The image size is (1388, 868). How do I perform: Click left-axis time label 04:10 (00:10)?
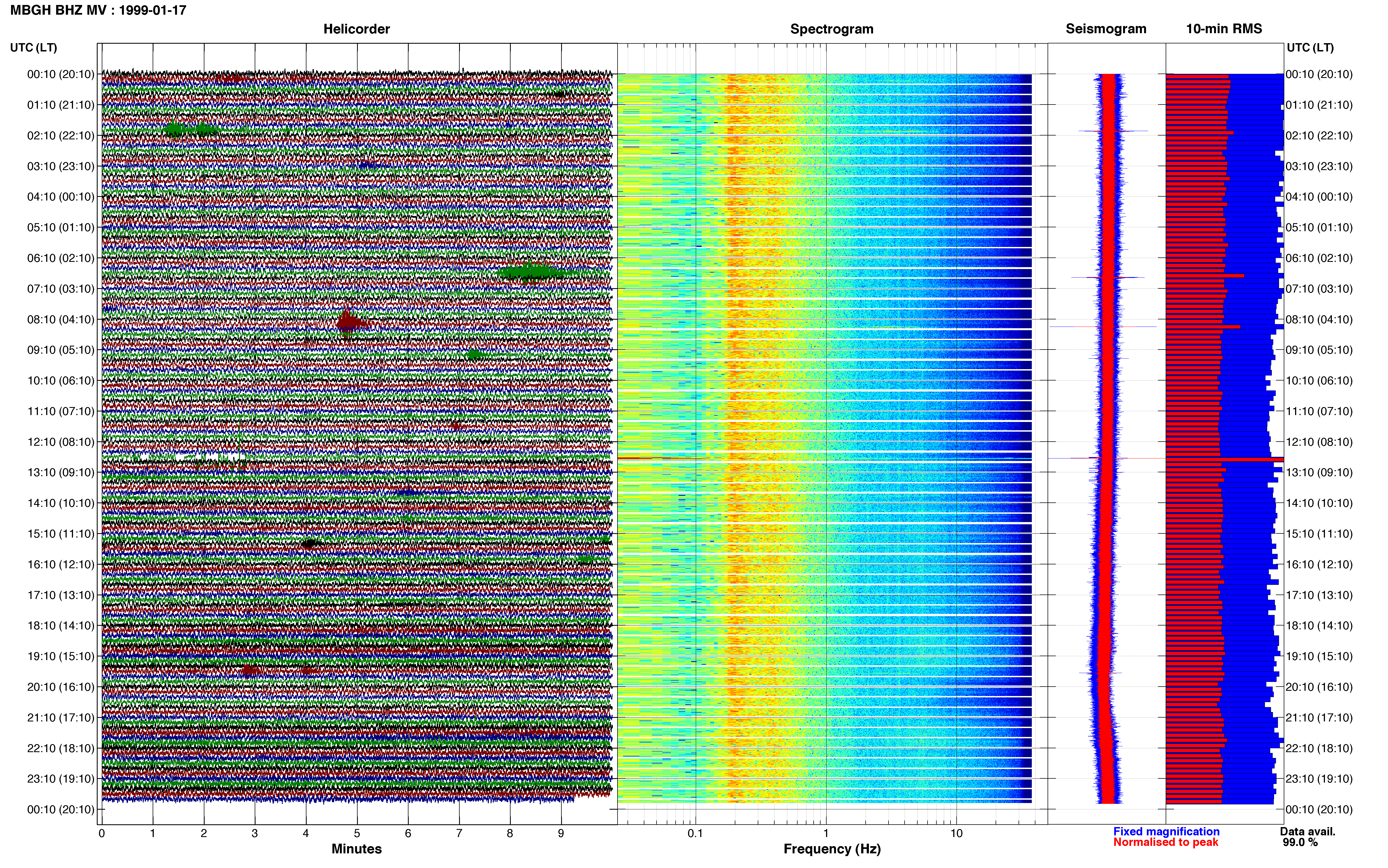pos(61,197)
